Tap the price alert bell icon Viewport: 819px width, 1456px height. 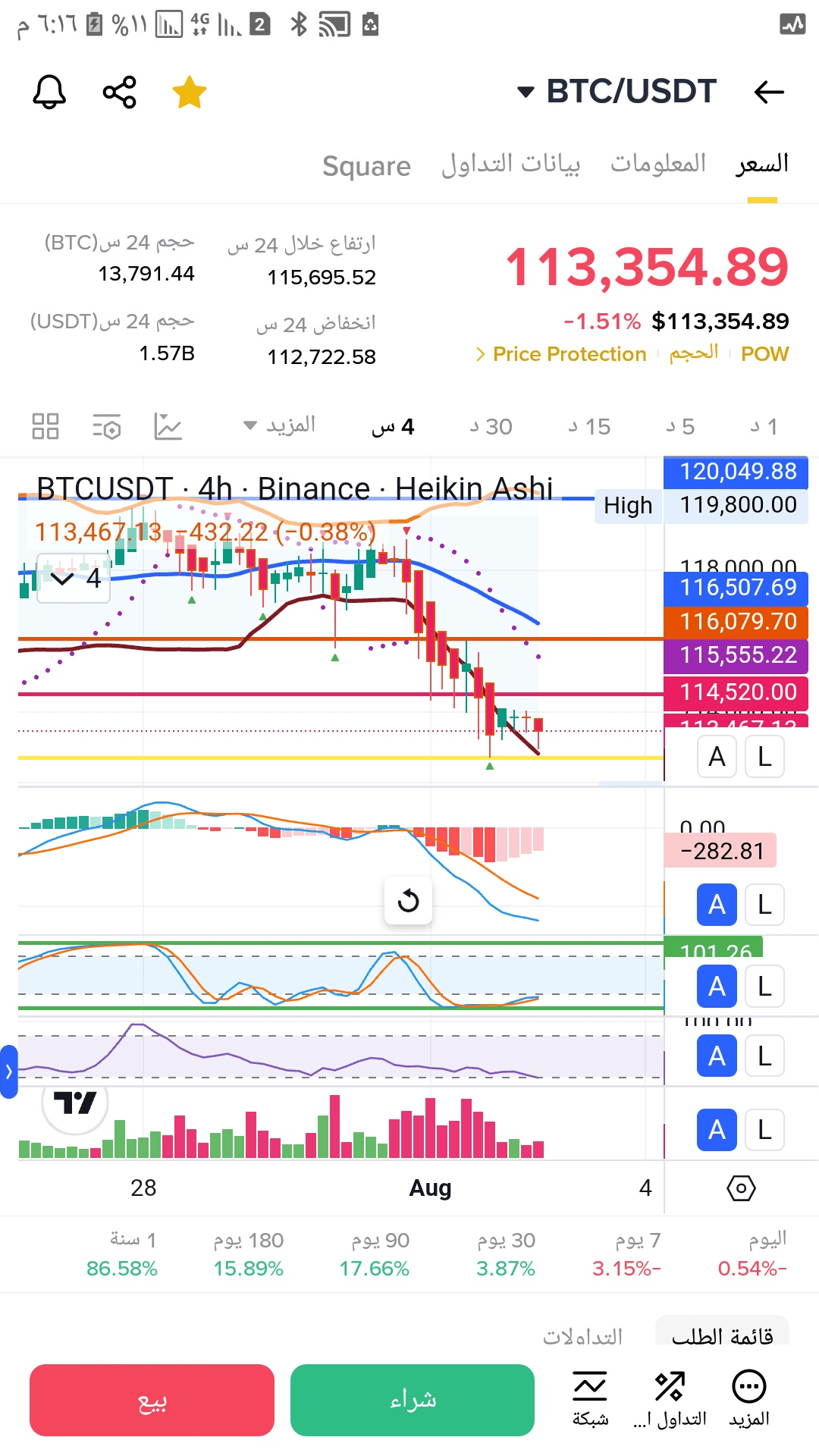point(49,93)
